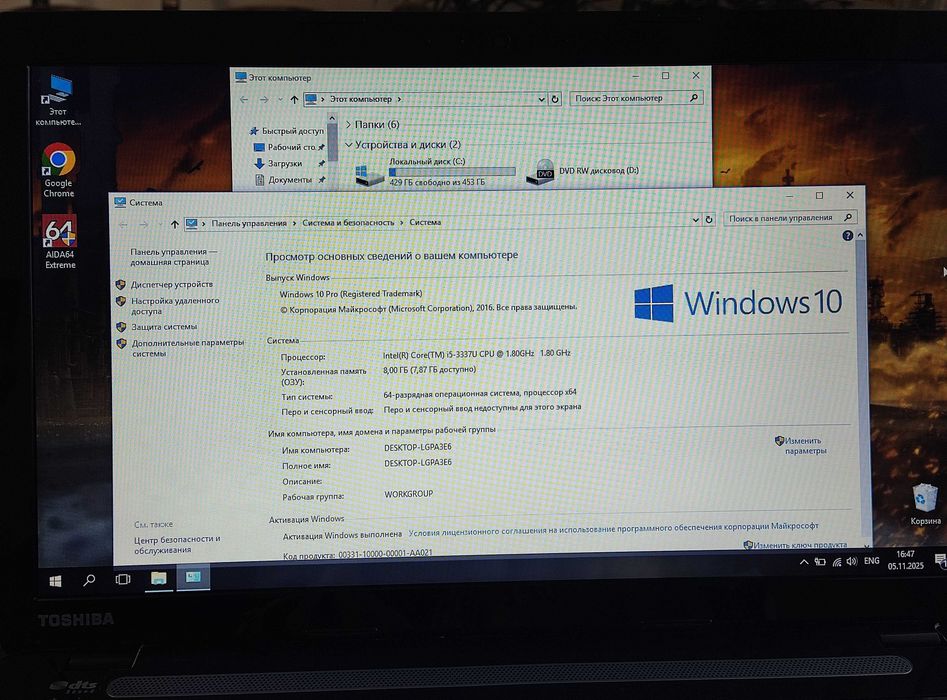Screen dimensions: 947x700
Task: Open license terms link under activation
Action: pyautogui.click(x=613, y=528)
